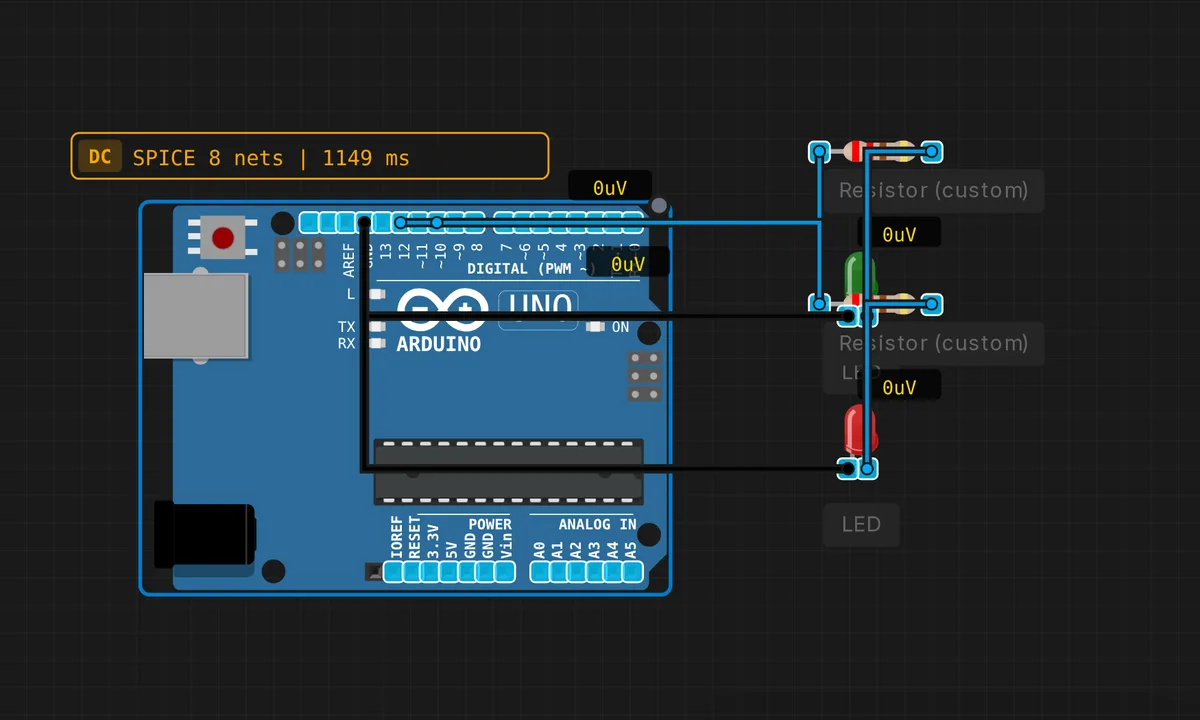The height and width of the screenshot is (720, 1200).
Task: Click the Arduino USB port connector
Action: point(194,316)
